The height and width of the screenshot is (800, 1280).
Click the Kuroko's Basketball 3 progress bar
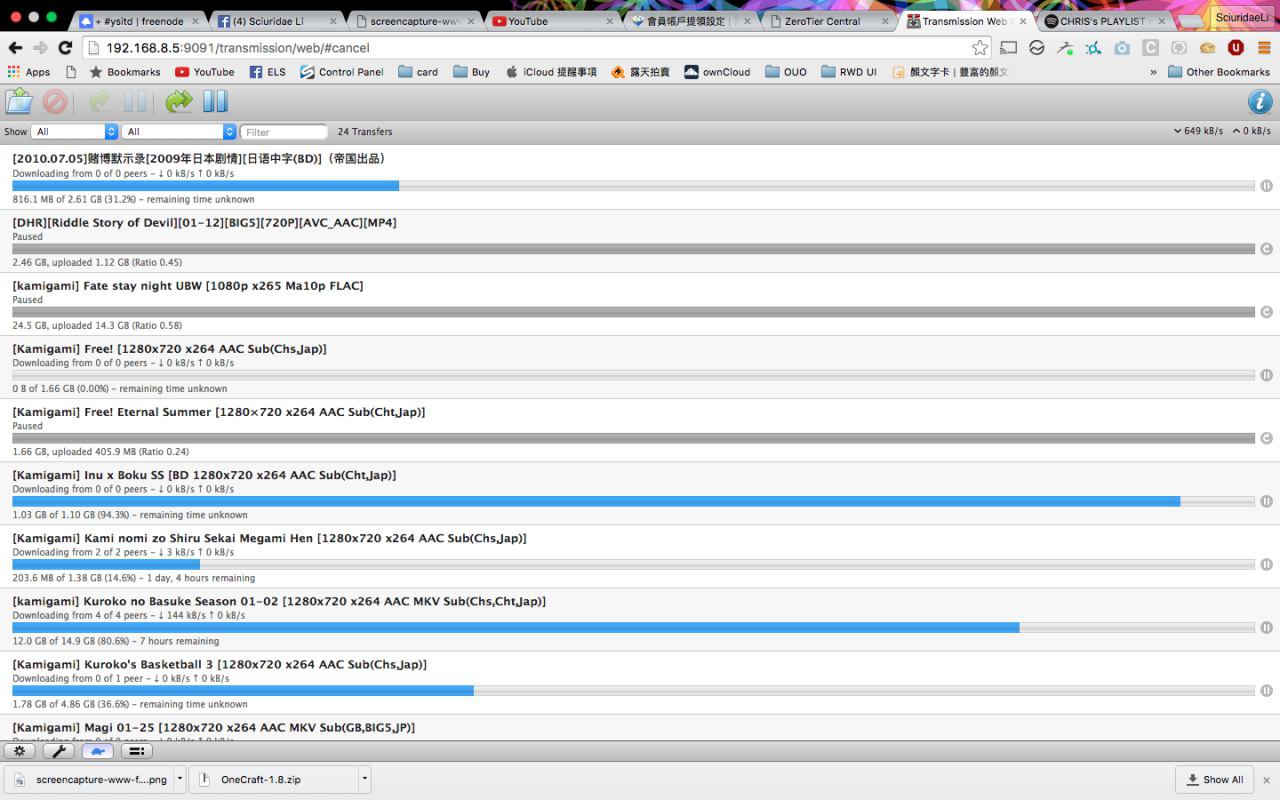tap(633, 690)
